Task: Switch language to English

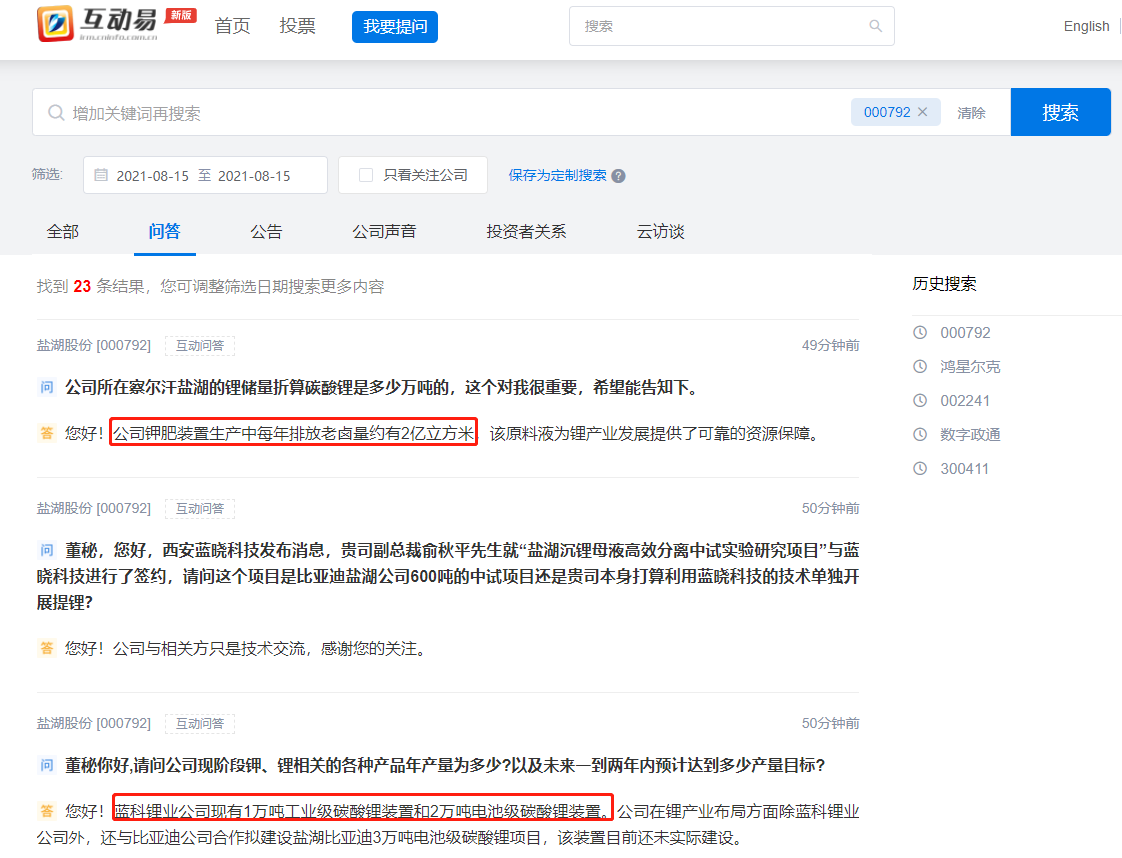Action: [x=1086, y=27]
